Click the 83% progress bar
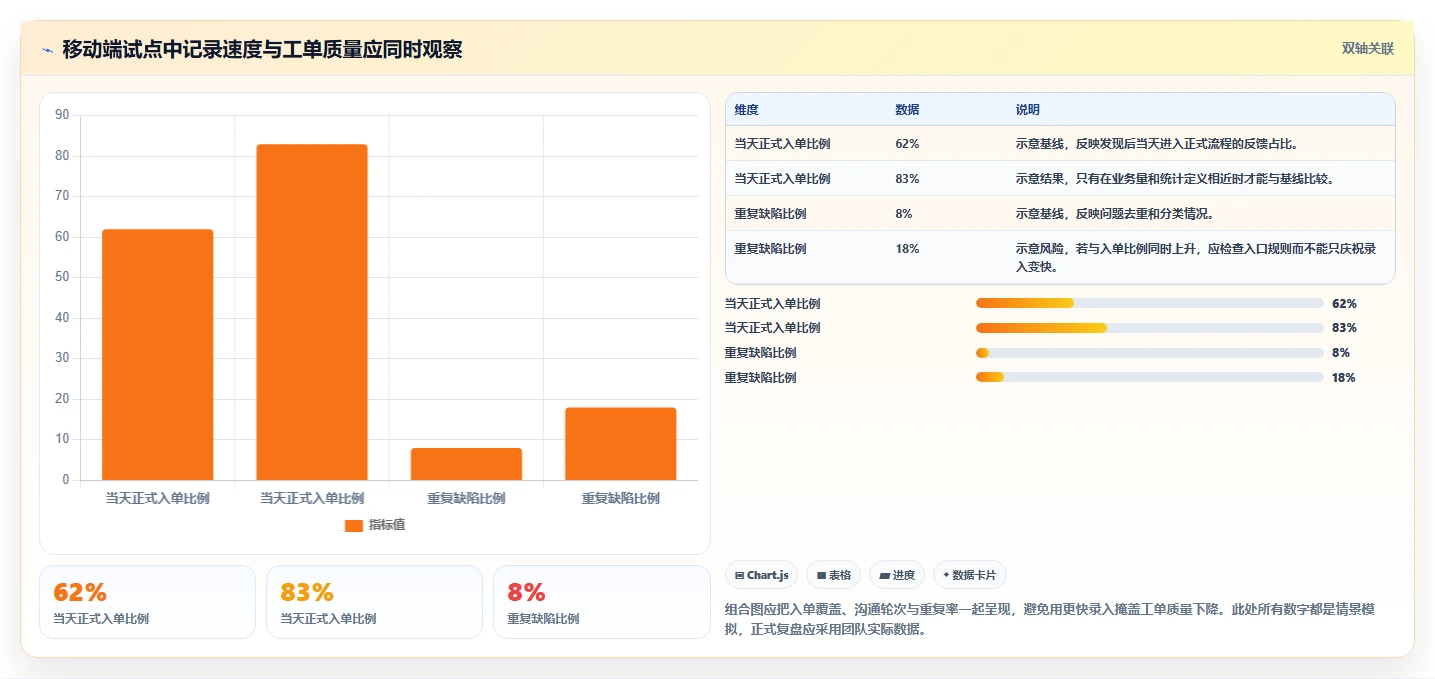 click(x=1150, y=328)
